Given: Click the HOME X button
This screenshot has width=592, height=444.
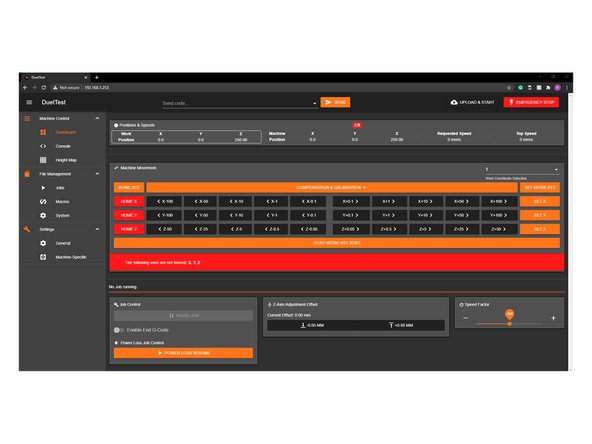Looking at the screenshot, I should coord(129,202).
